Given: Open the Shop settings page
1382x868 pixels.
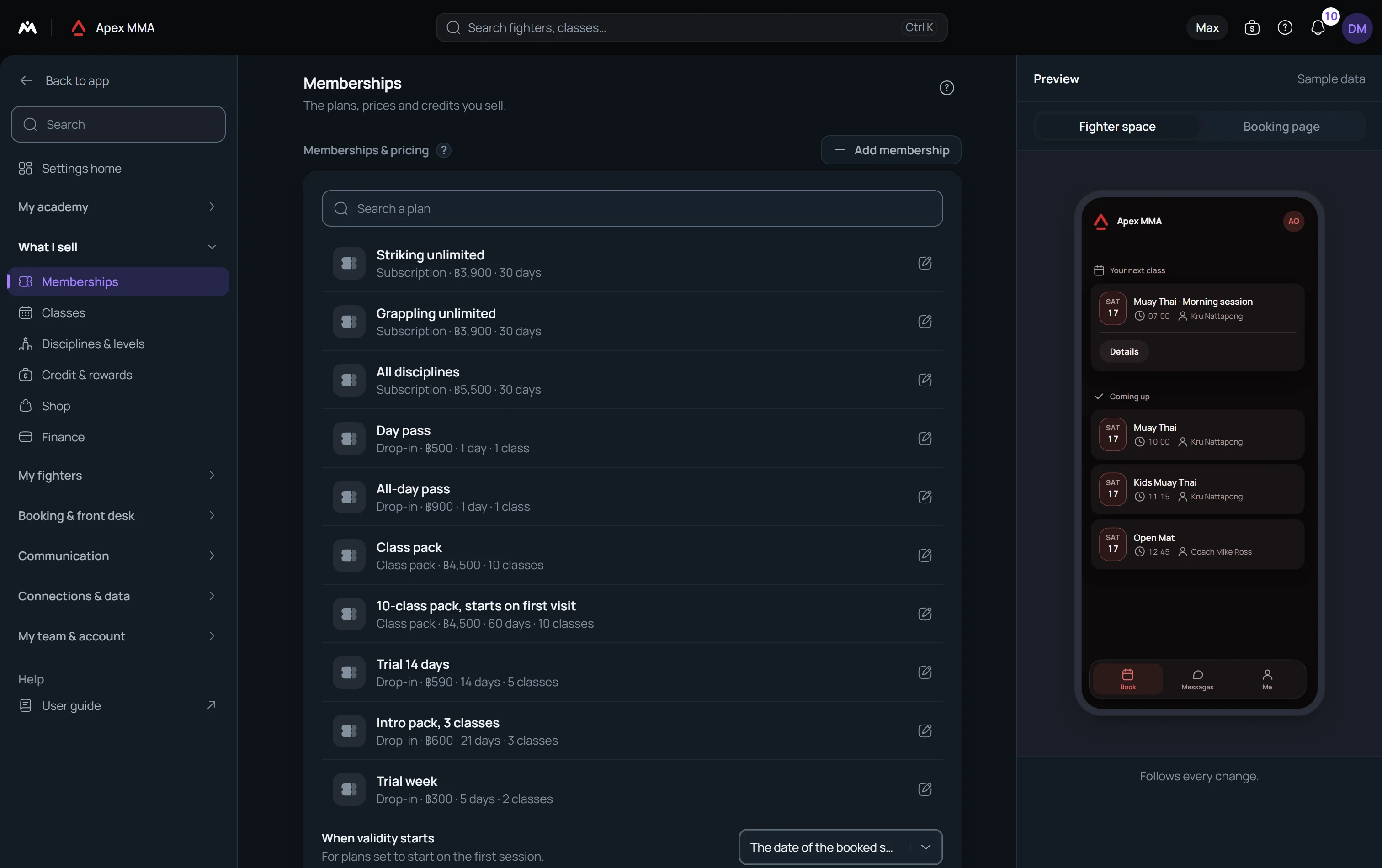Looking at the screenshot, I should pos(117,406).
